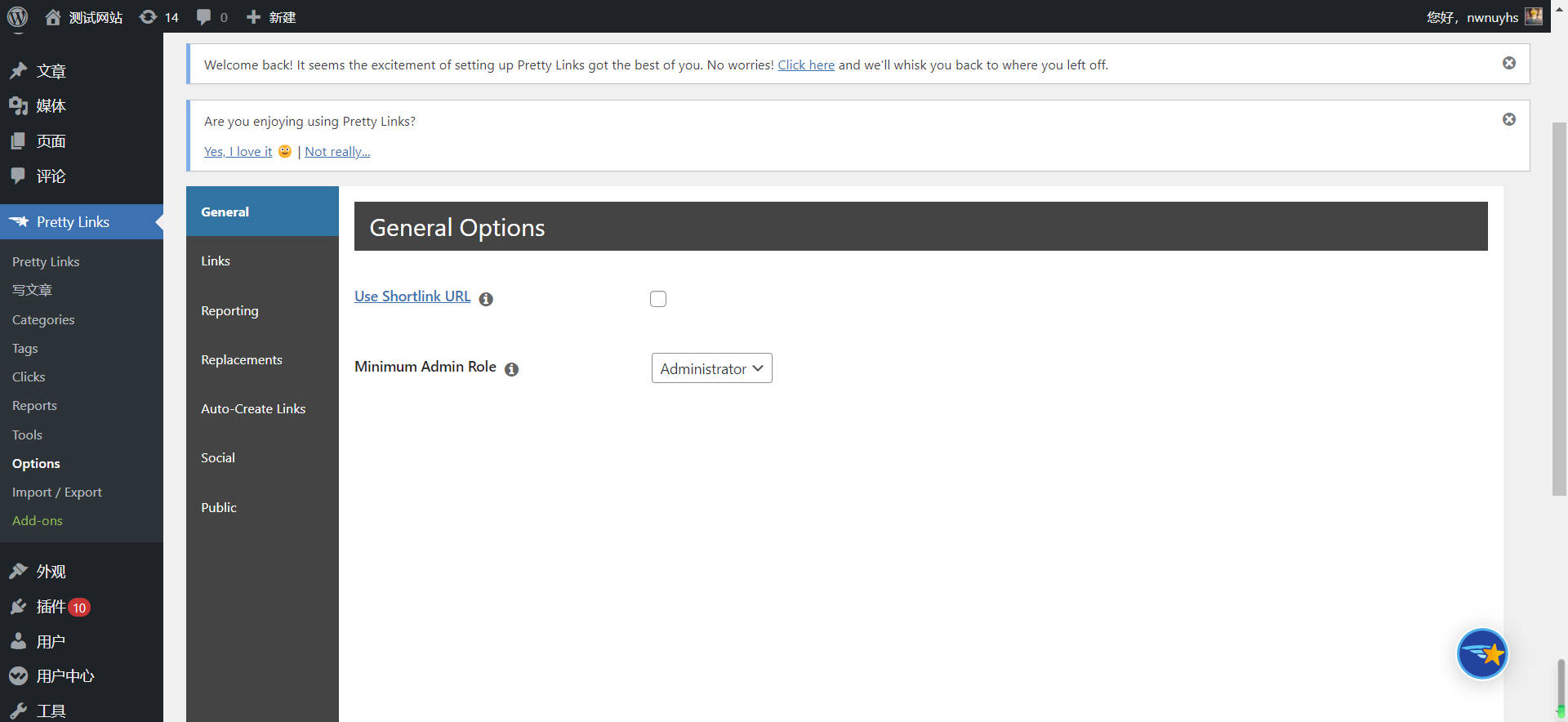This screenshot has height=722, width=1568.
Task: Switch to General options tab
Action: [262, 212]
